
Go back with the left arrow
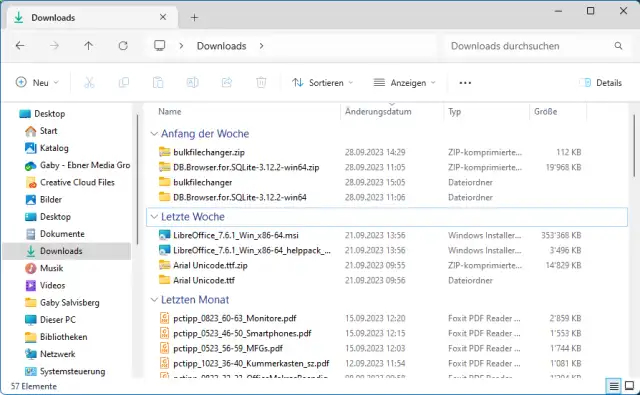(20, 46)
